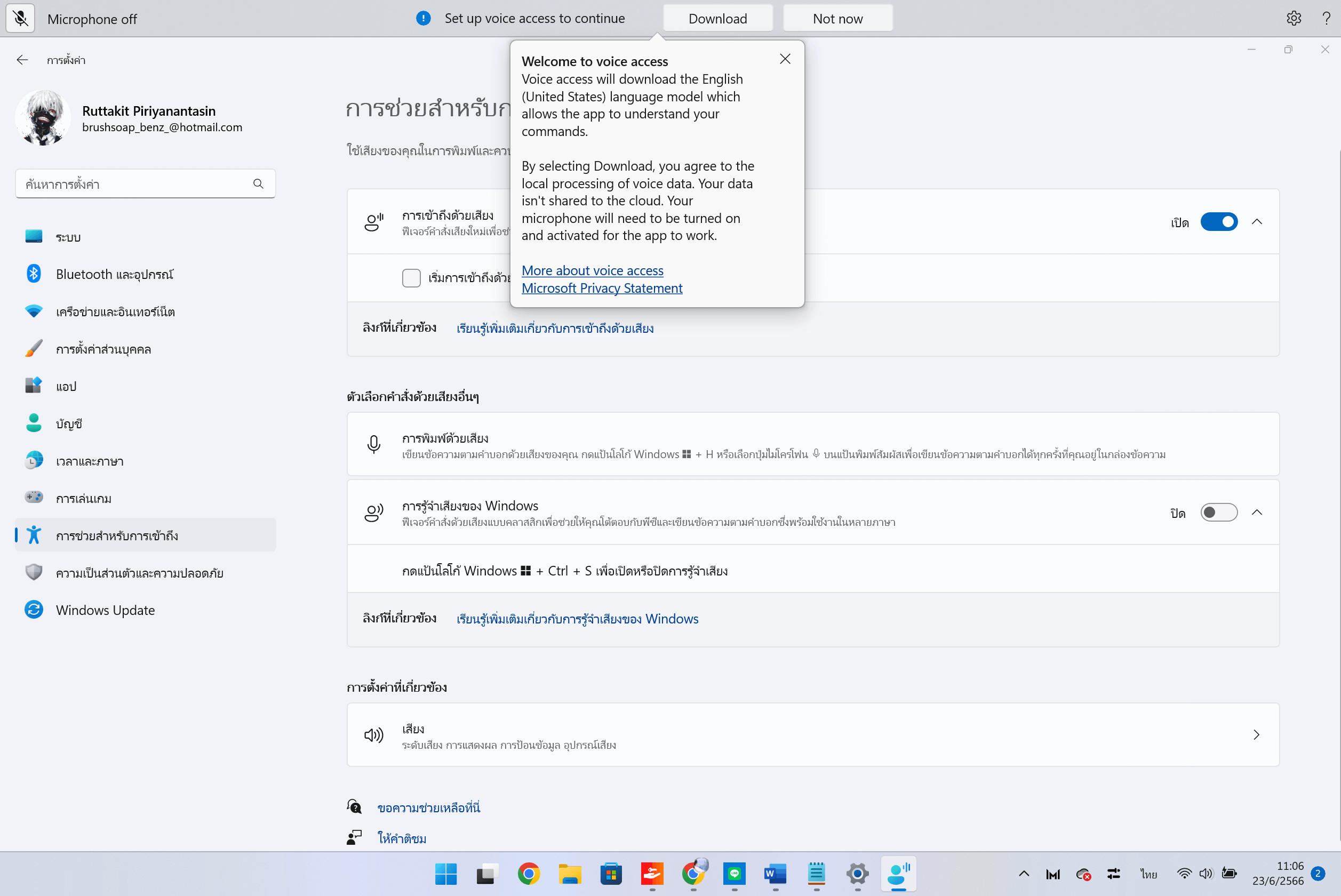
Task: Open the LINE app from the taskbar
Action: click(734, 873)
